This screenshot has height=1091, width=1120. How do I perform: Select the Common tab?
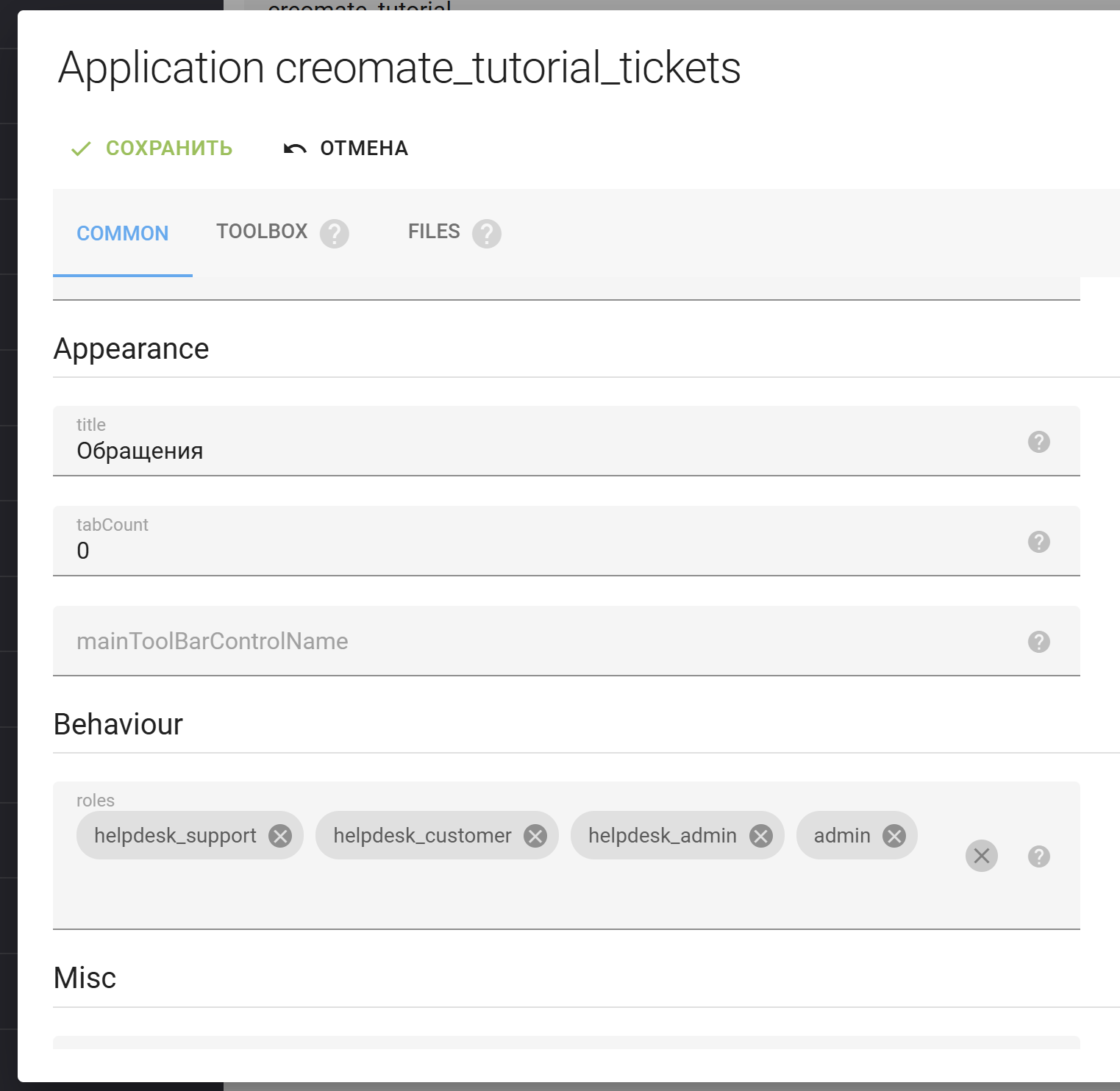(123, 233)
